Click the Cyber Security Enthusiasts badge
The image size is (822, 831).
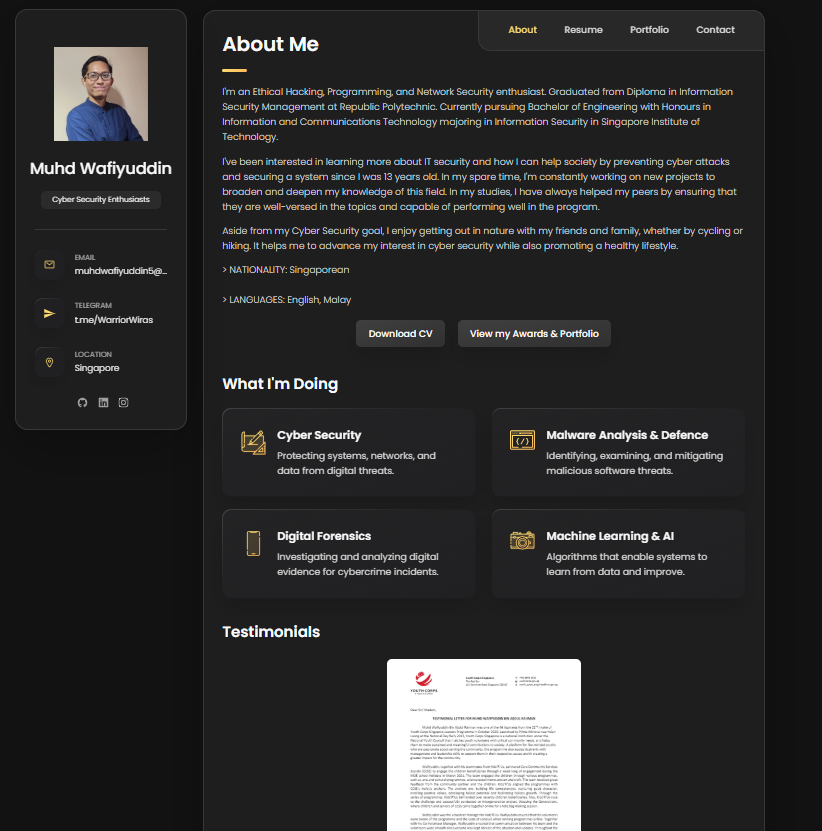click(x=100, y=199)
